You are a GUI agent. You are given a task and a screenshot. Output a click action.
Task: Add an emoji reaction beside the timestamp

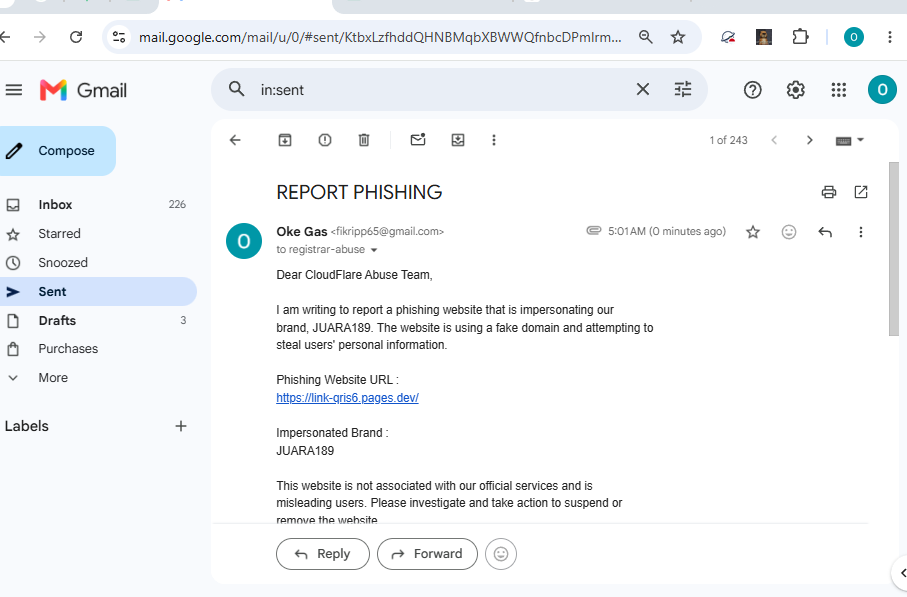point(789,232)
